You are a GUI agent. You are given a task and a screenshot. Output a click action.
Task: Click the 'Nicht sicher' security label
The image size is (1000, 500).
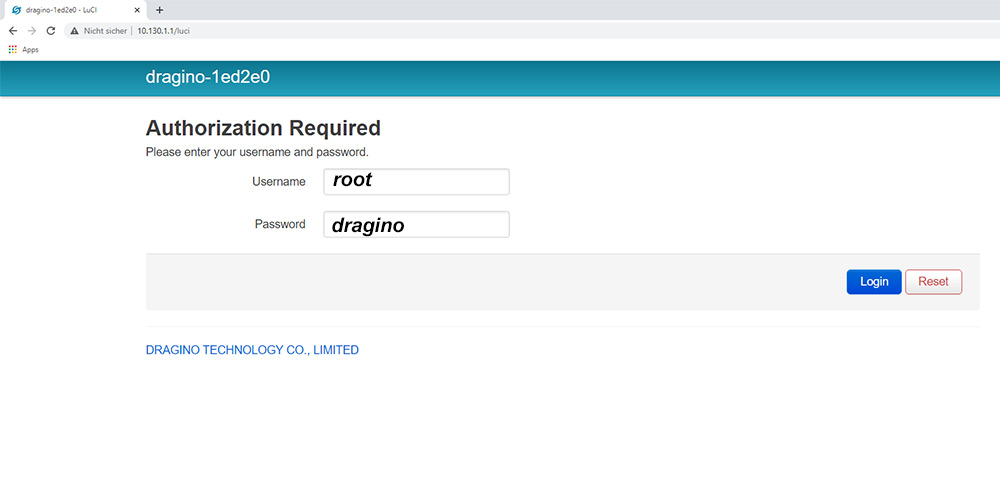105,31
